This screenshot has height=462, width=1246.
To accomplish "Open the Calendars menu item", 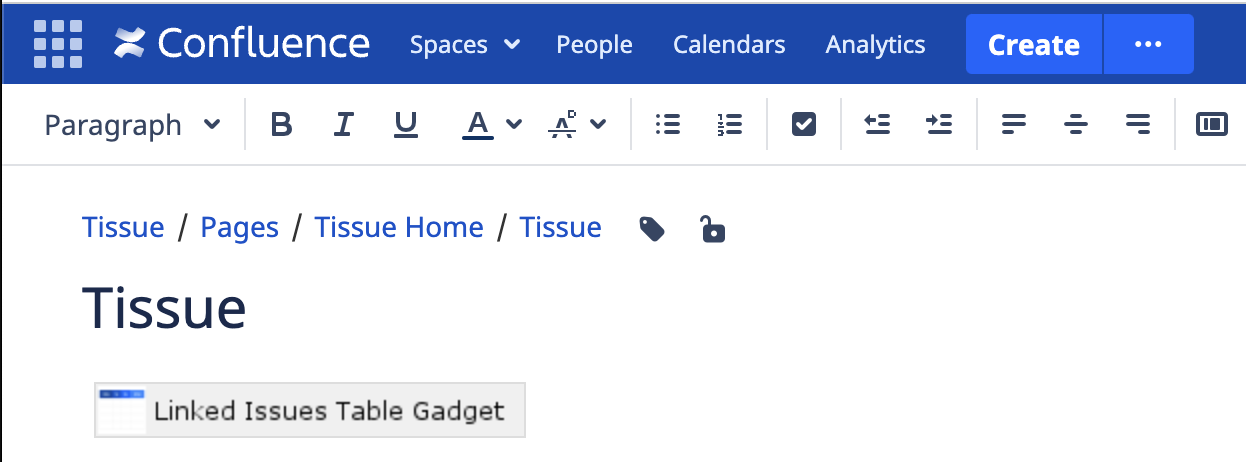I will (729, 44).
